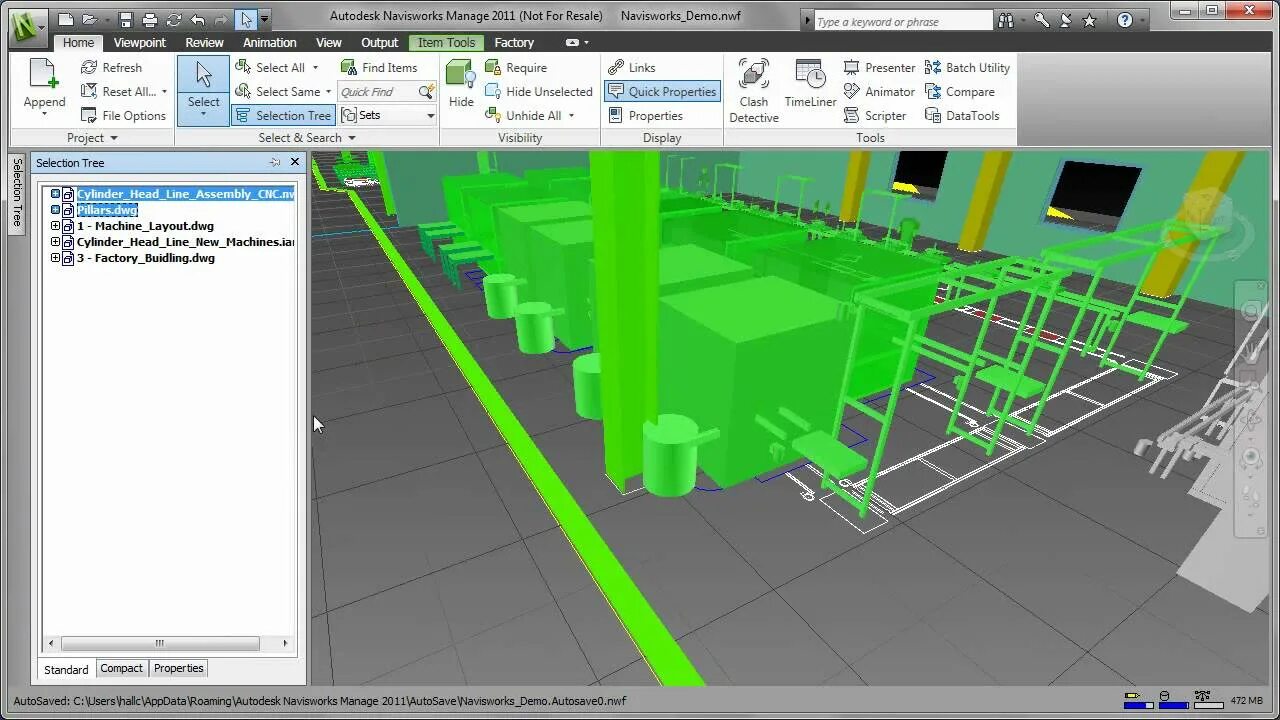The image size is (1280, 720).
Task: Open DataTools
Action: 962,115
